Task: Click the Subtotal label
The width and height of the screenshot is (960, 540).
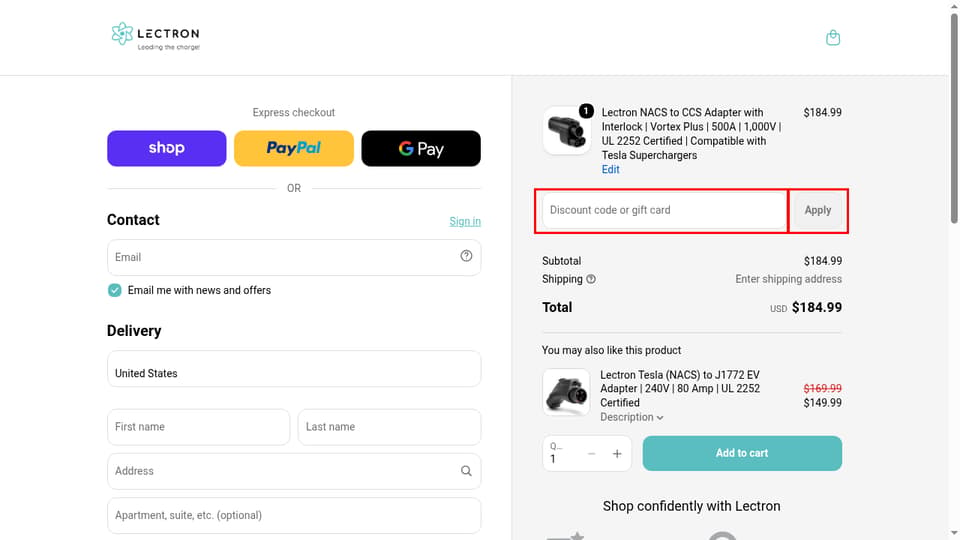Action: click(x=561, y=261)
